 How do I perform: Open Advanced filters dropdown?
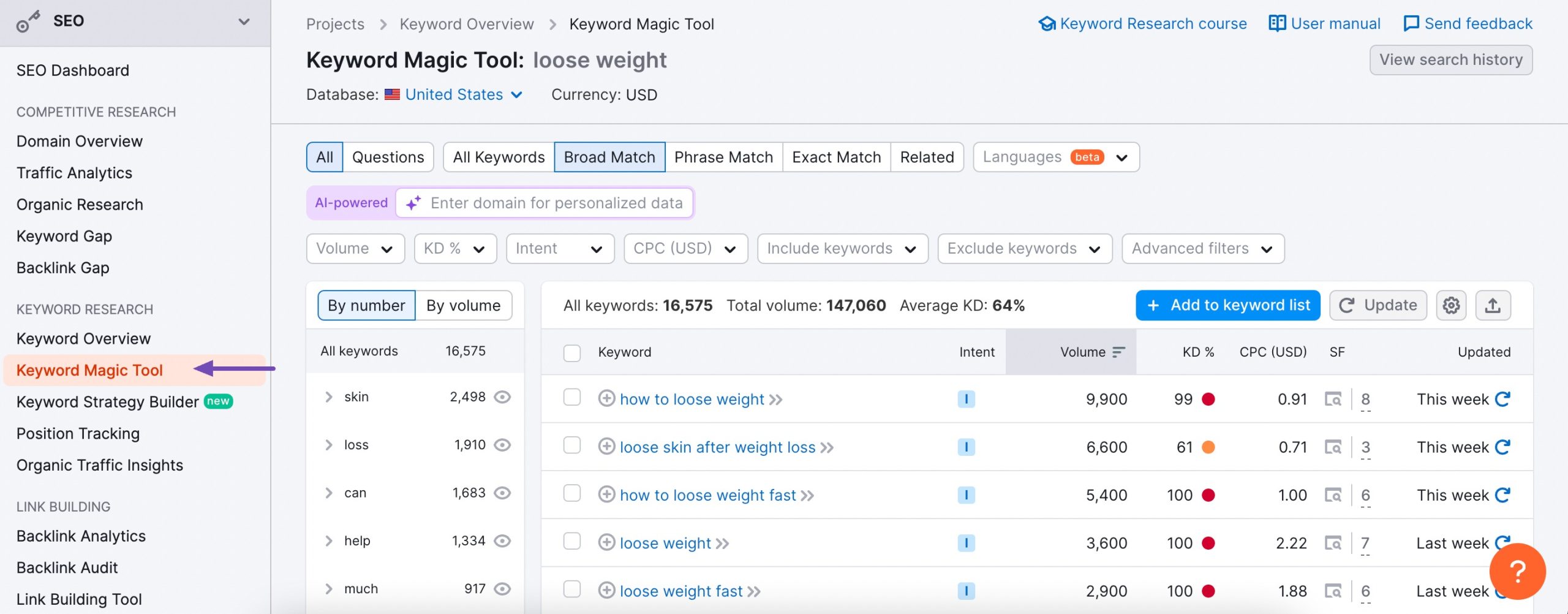1203,248
